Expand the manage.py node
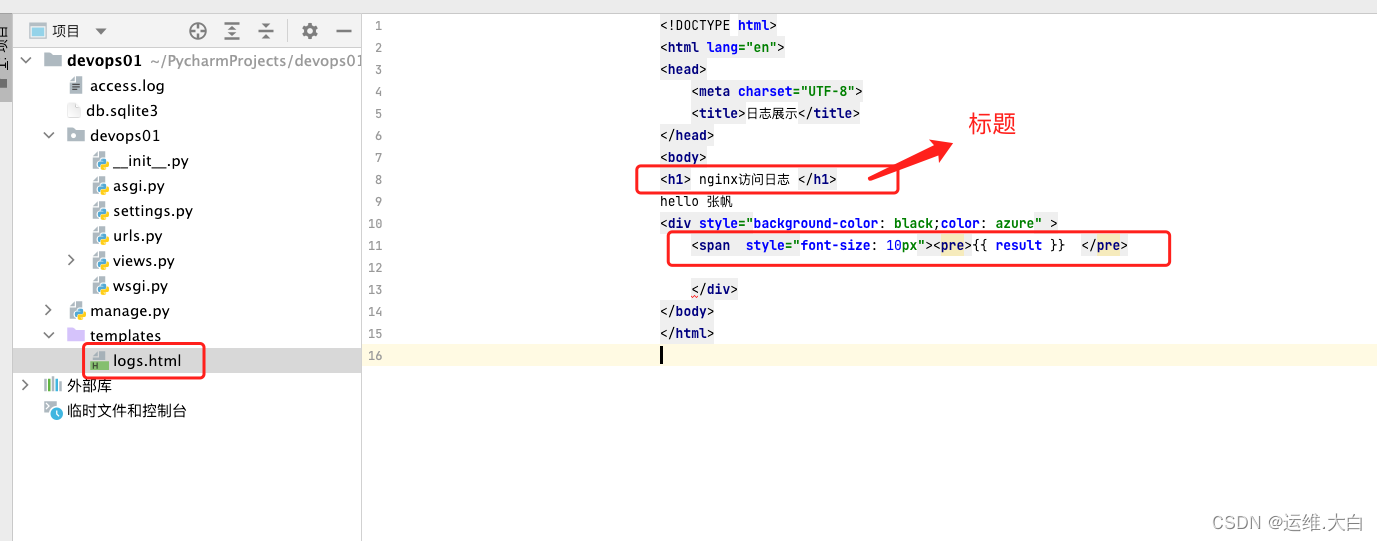 tap(49, 310)
